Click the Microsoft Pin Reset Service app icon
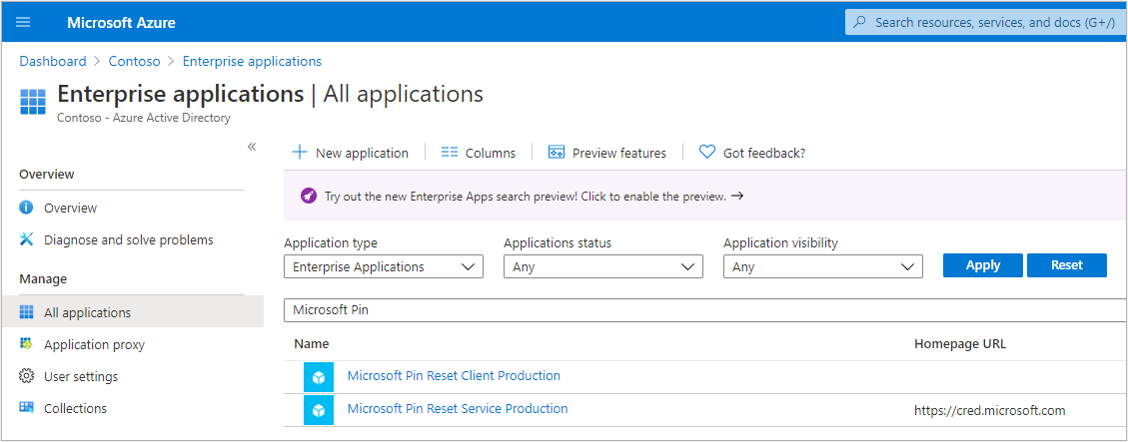The width and height of the screenshot is (1128, 442). click(x=319, y=410)
